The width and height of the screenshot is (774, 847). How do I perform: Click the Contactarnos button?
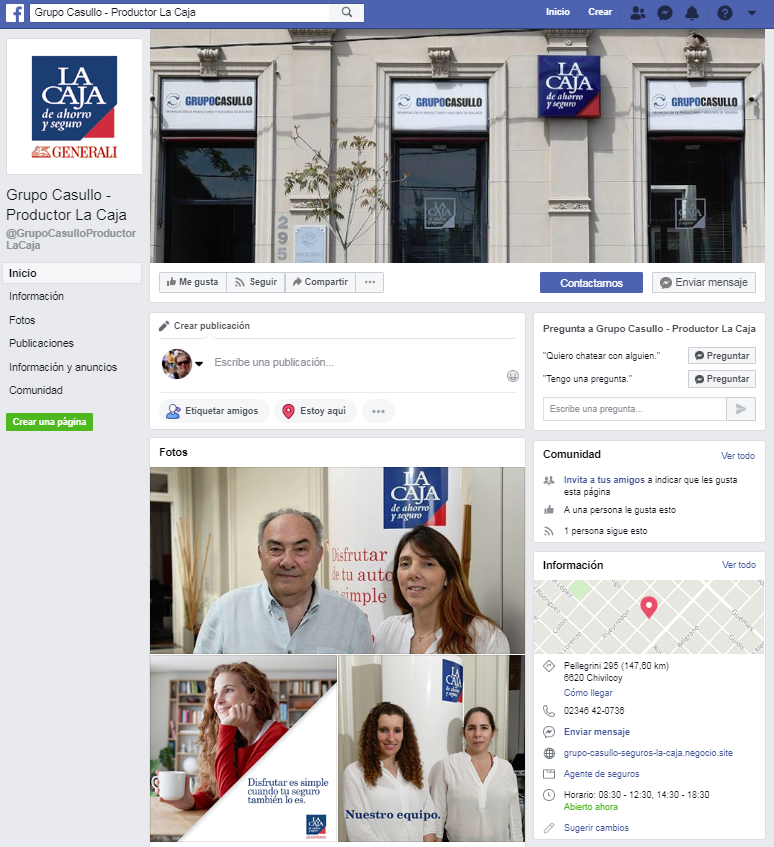(x=591, y=283)
